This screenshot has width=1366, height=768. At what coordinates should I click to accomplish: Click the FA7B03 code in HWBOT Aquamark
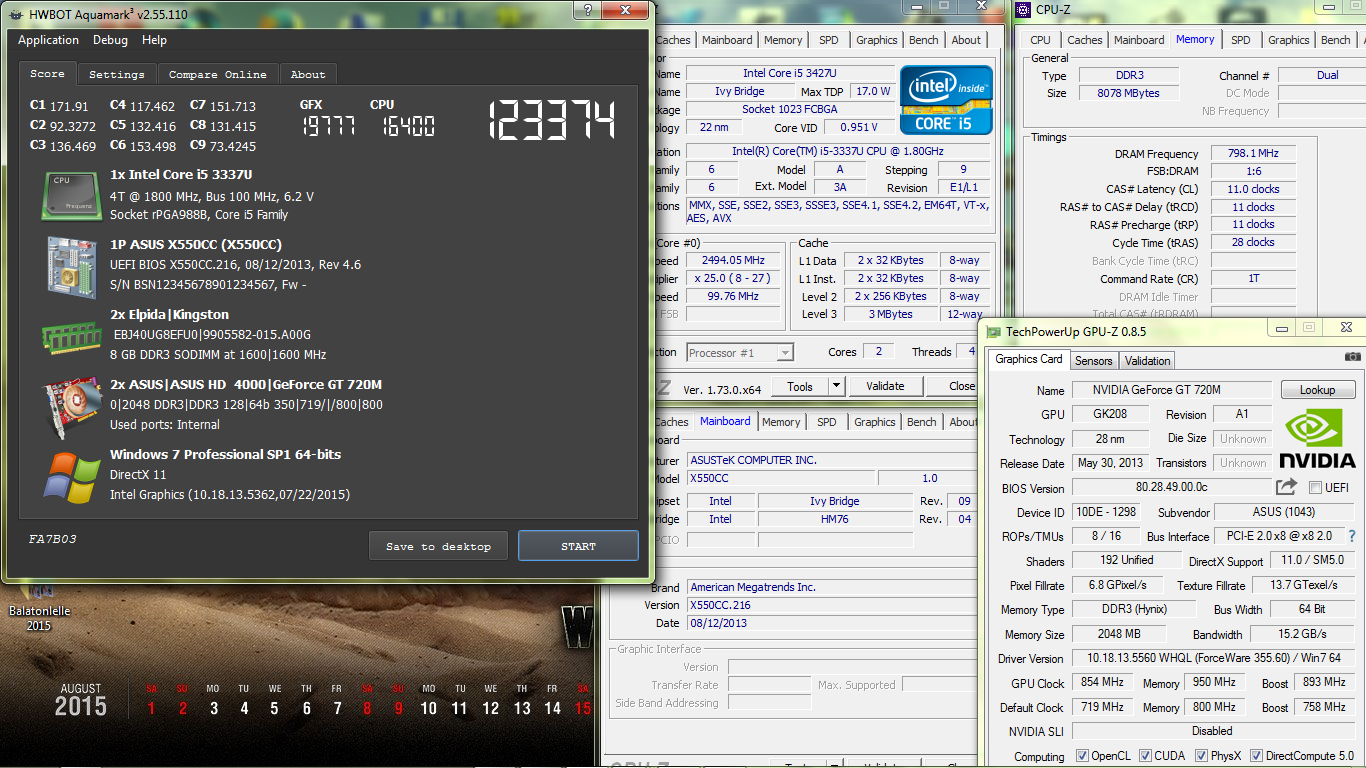click(x=53, y=539)
